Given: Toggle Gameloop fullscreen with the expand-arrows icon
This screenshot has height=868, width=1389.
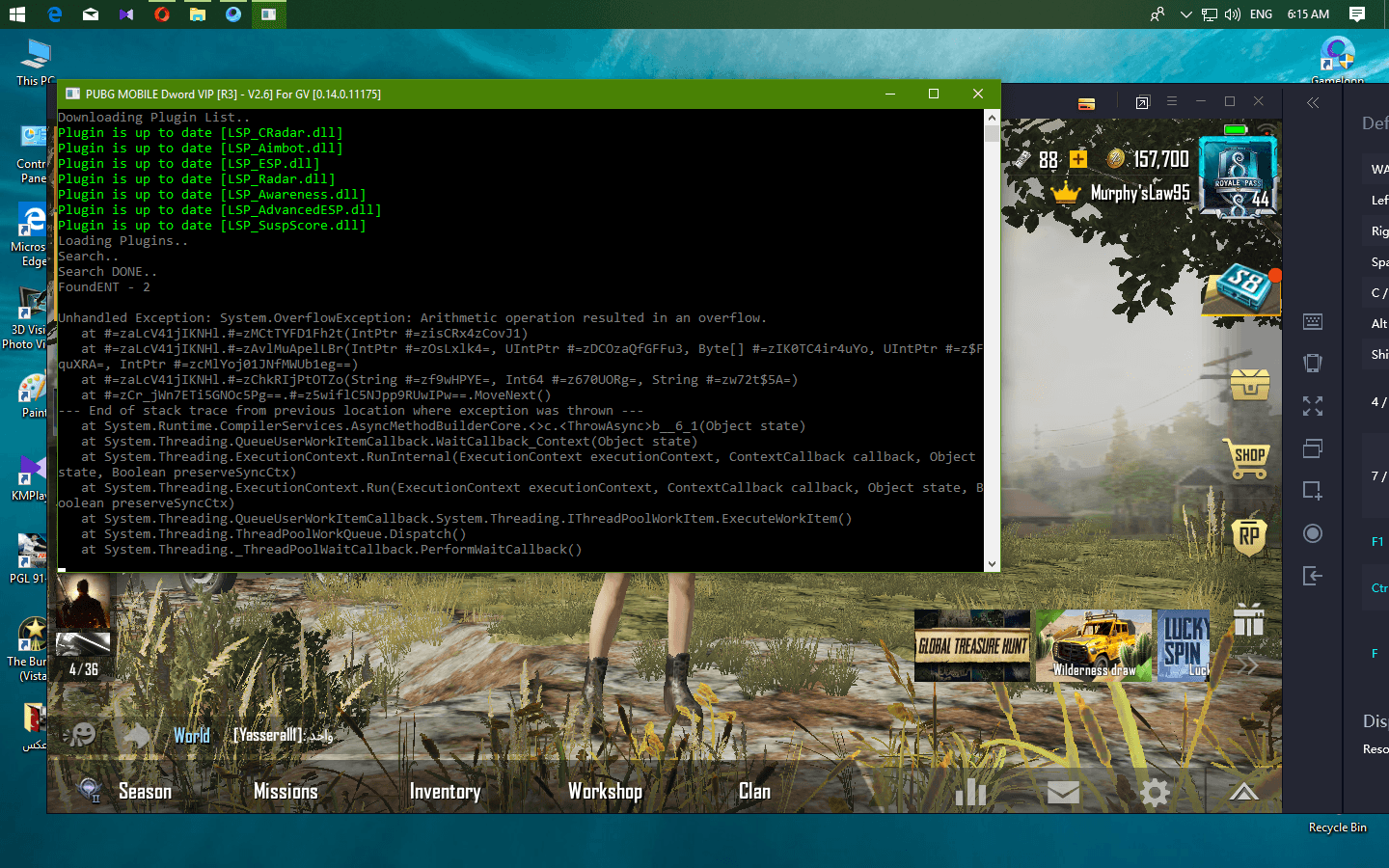Looking at the screenshot, I should [x=1313, y=406].
